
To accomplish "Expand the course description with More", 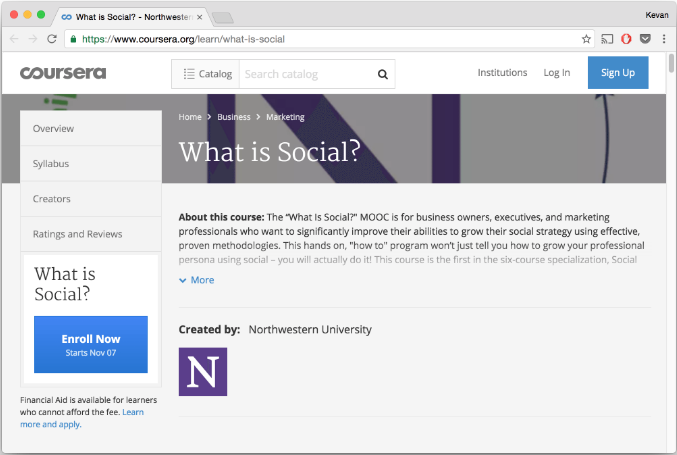I will [x=196, y=280].
